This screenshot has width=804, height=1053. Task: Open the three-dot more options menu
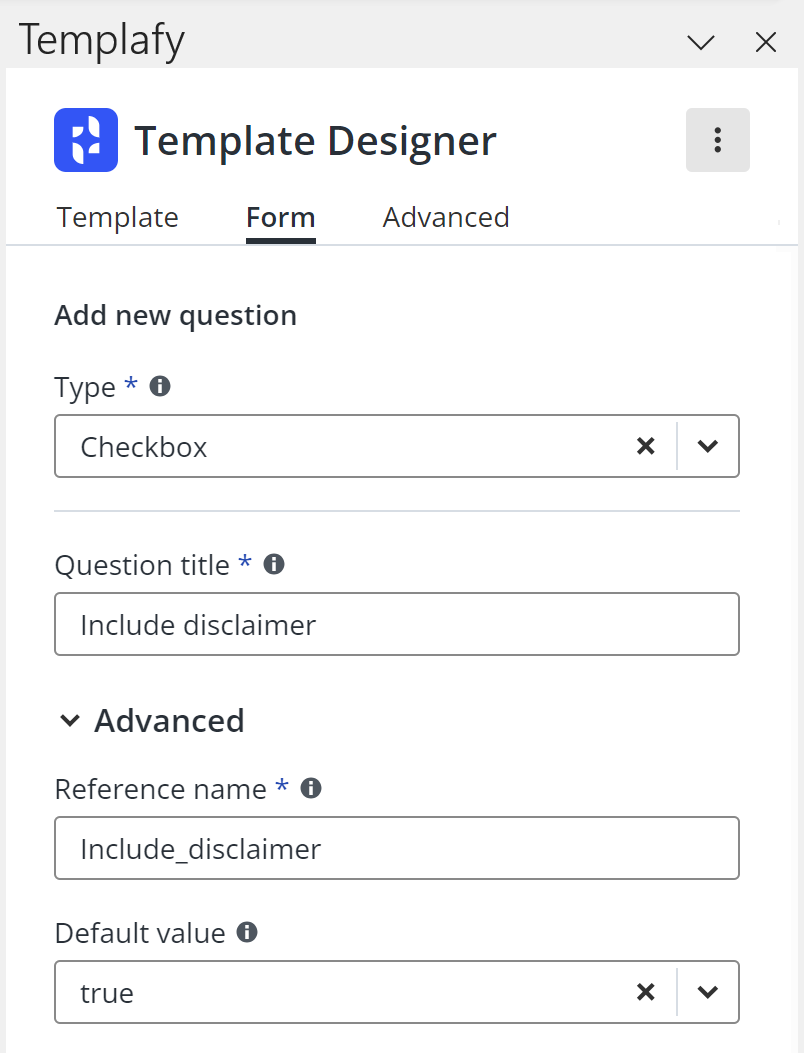pyautogui.click(x=717, y=140)
